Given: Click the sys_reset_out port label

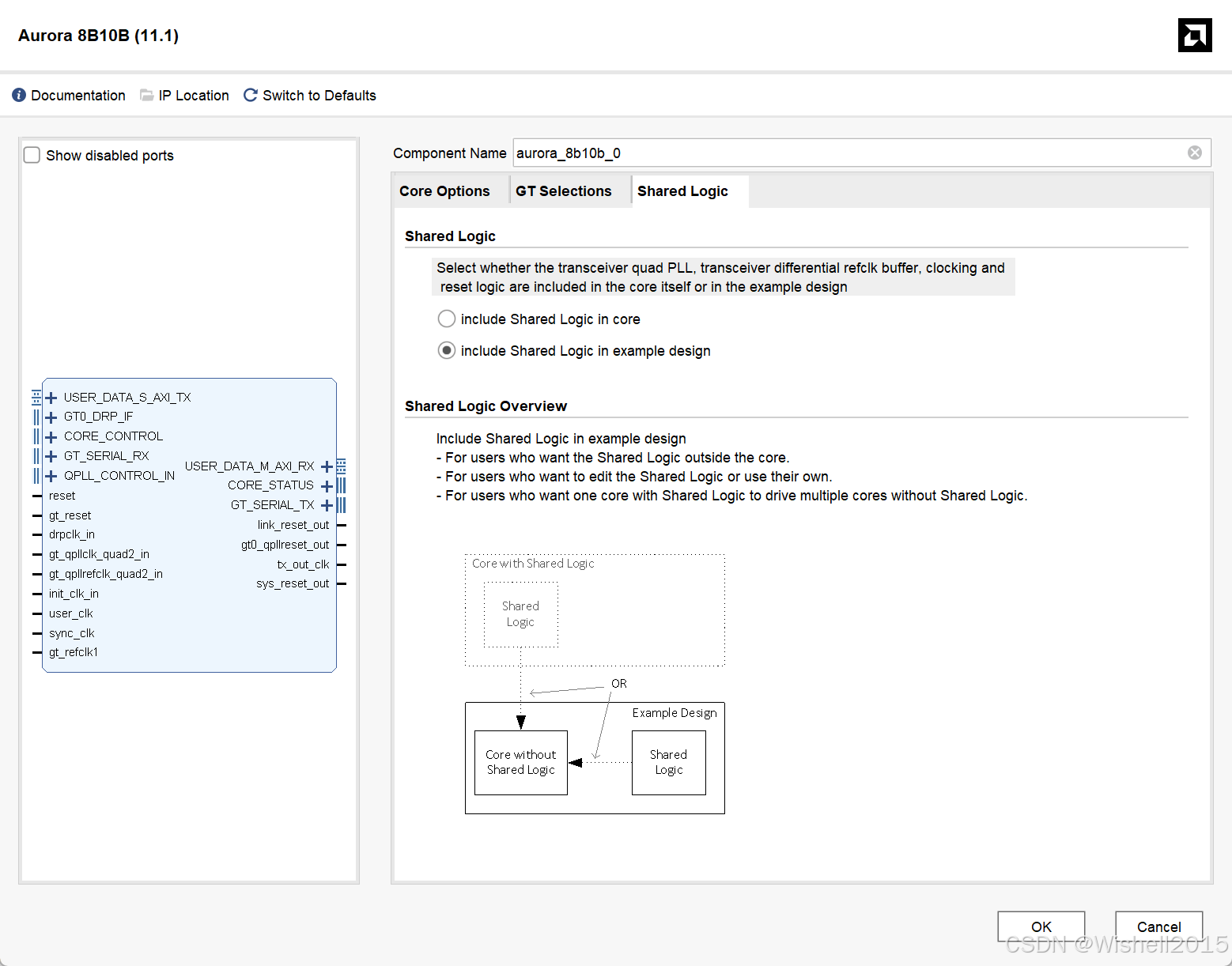Looking at the screenshot, I should (293, 583).
